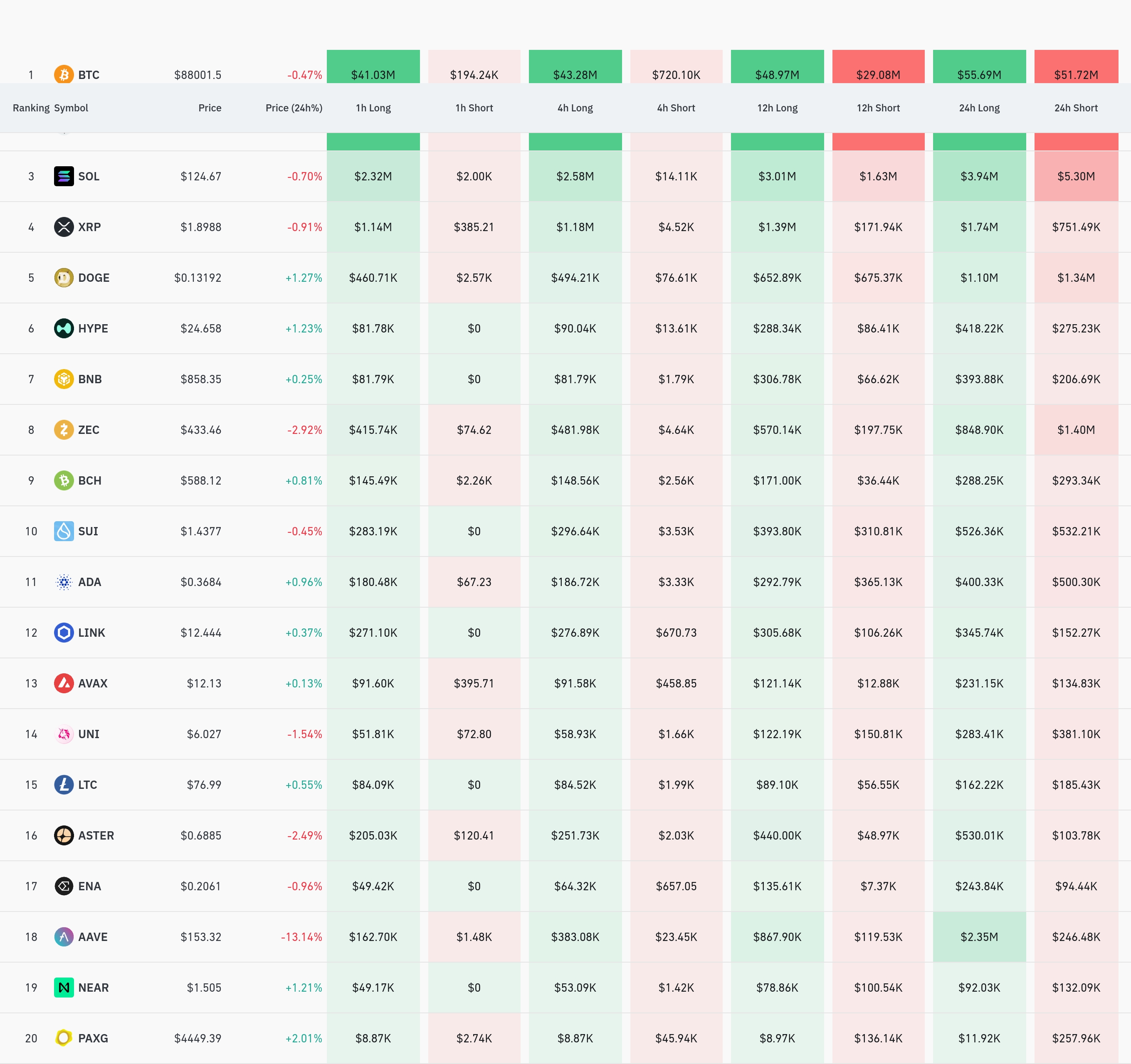1131x1064 pixels.
Task: Click the HYPE coin icon
Action: coord(64,328)
